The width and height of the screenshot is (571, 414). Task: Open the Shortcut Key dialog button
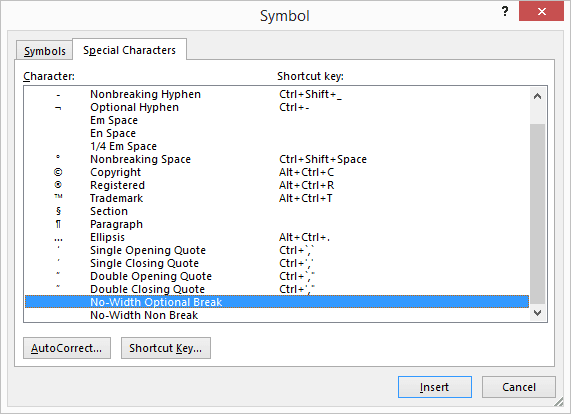[166, 348]
